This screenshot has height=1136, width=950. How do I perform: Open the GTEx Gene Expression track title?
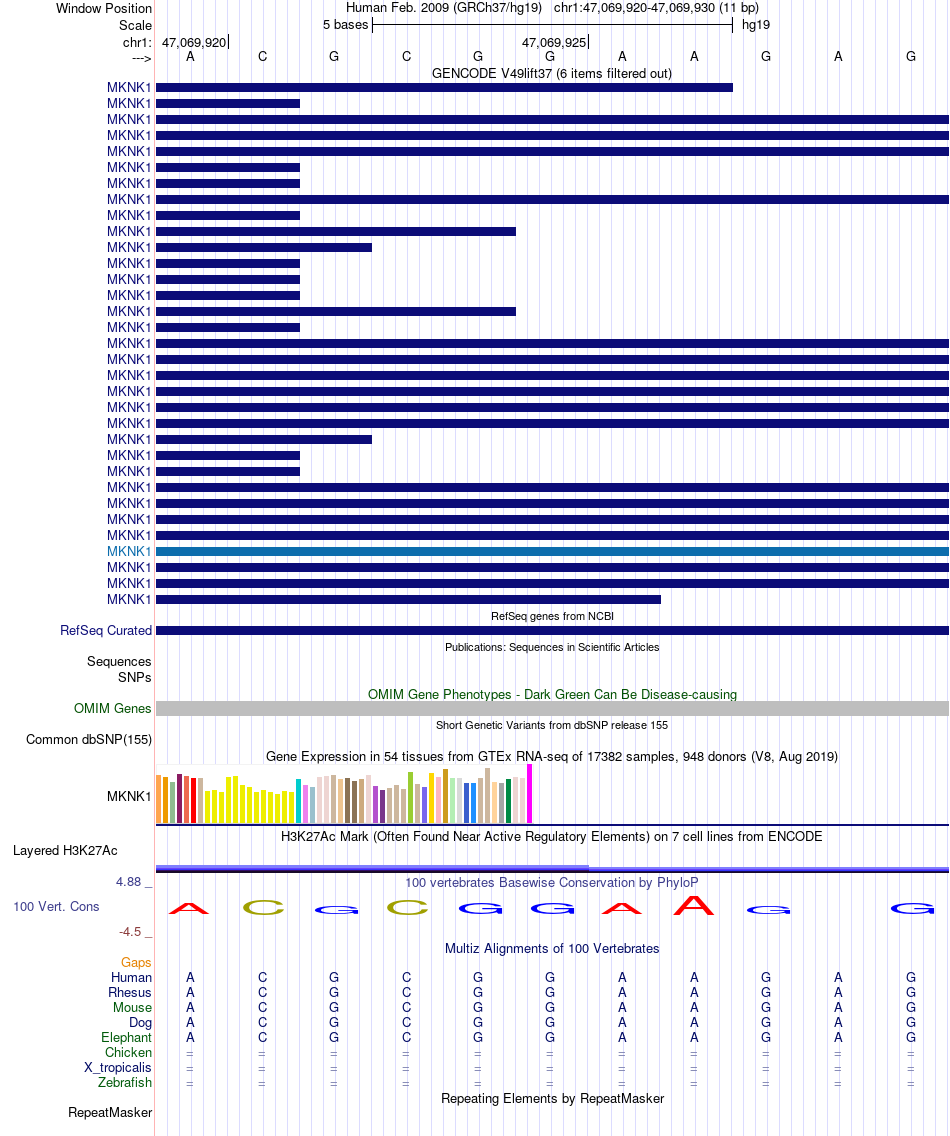[551, 756]
